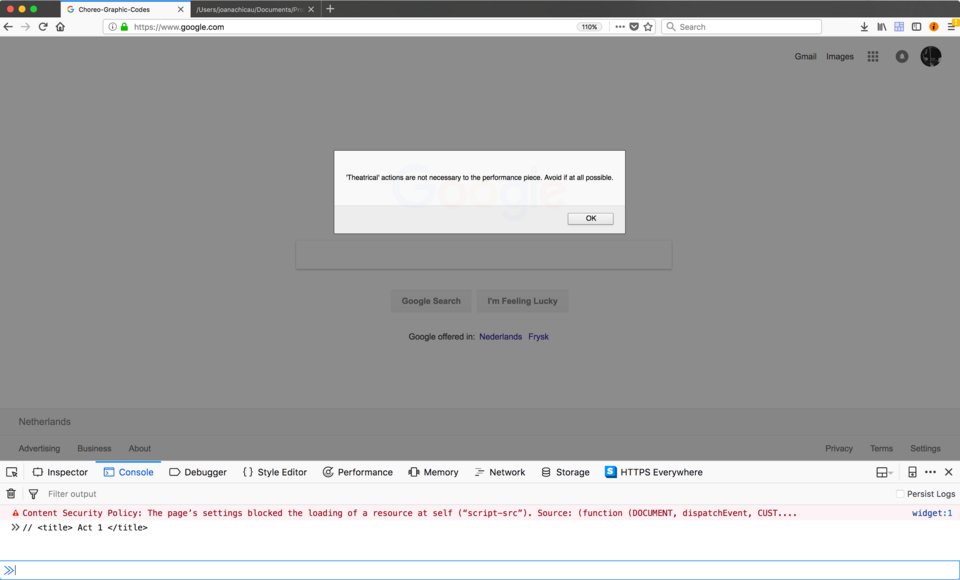Open Google Settings in footer
The image size is (960, 580).
click(x=925, y=448)
